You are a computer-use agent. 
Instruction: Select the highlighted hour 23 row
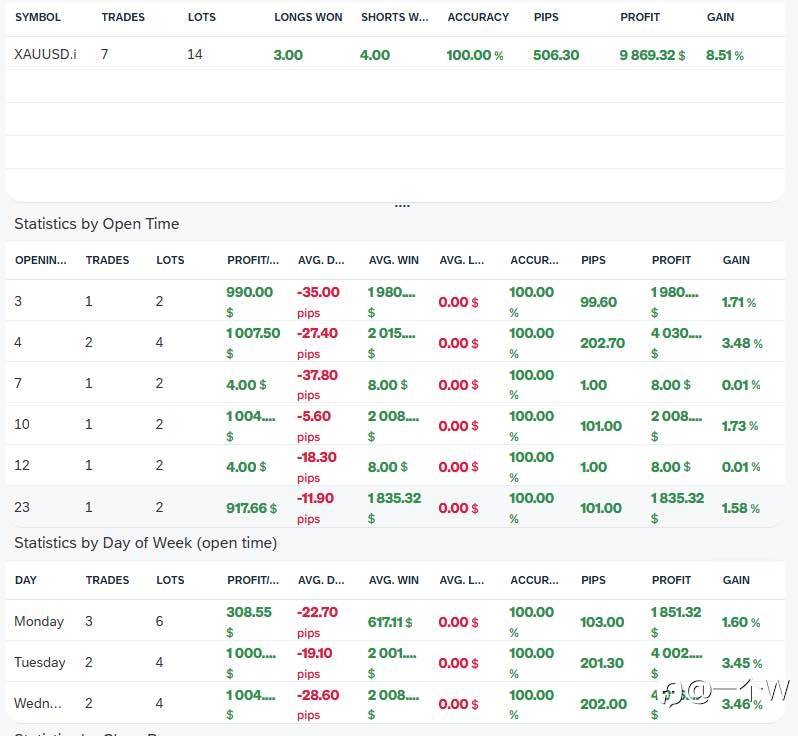395,507
